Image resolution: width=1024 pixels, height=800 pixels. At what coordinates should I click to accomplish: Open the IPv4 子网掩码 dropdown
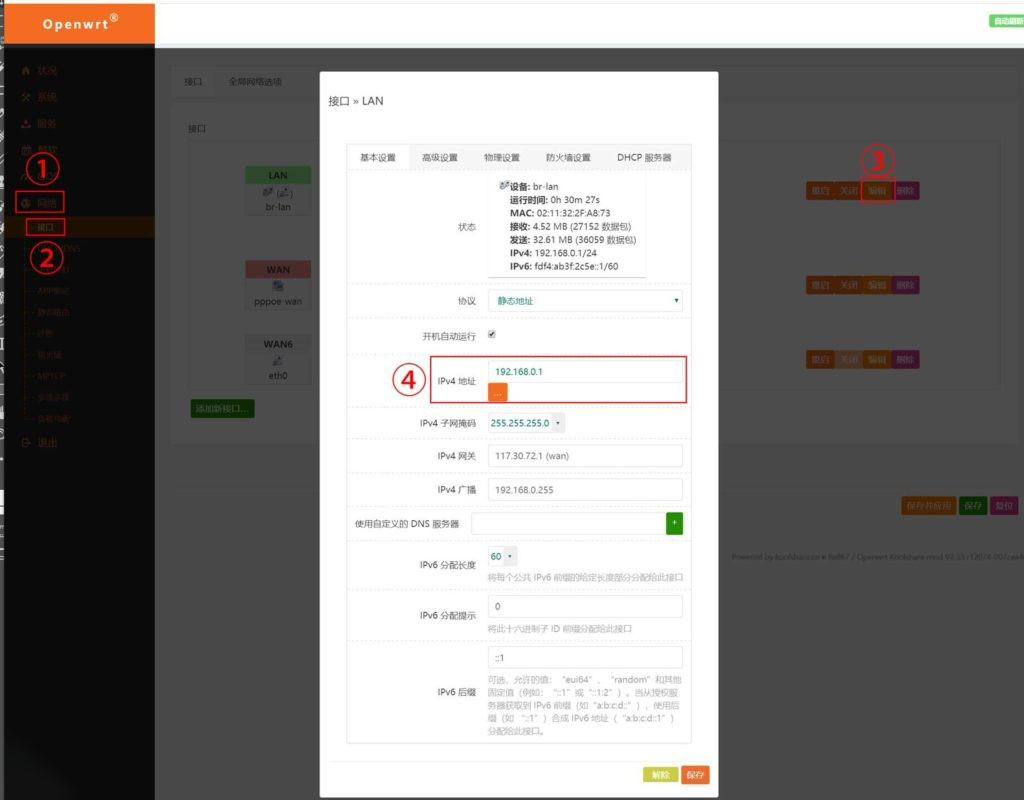pyautogui.click(x=526, y=423)
